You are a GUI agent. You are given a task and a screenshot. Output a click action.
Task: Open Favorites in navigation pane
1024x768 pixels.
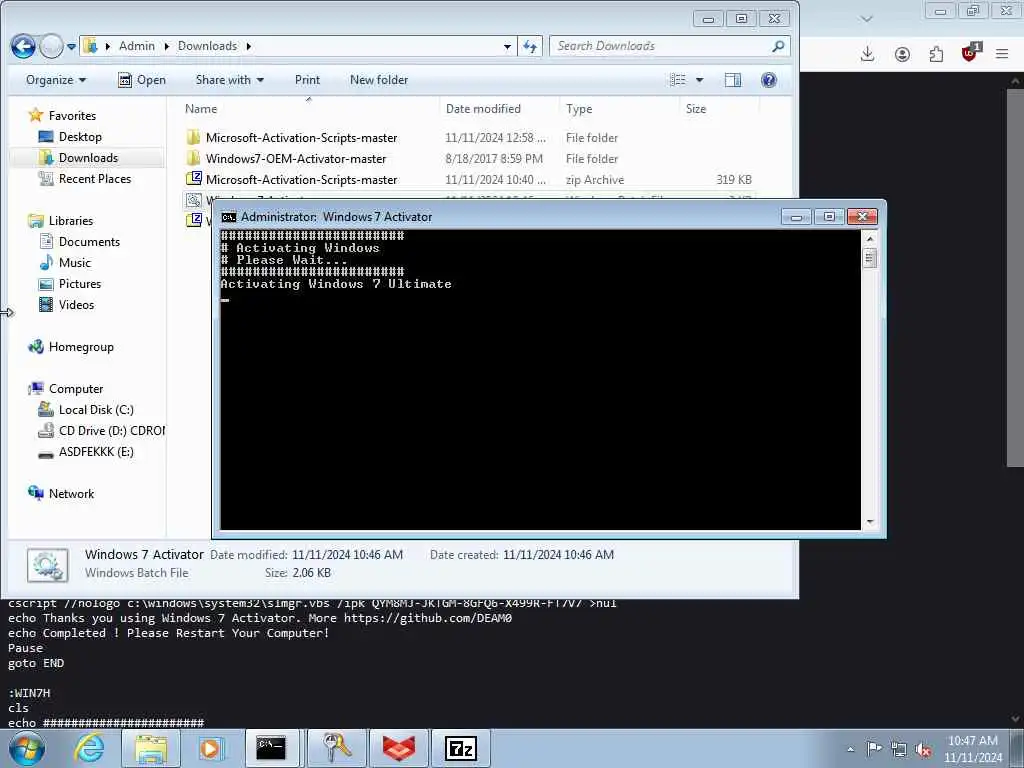(x=72, y=116)
